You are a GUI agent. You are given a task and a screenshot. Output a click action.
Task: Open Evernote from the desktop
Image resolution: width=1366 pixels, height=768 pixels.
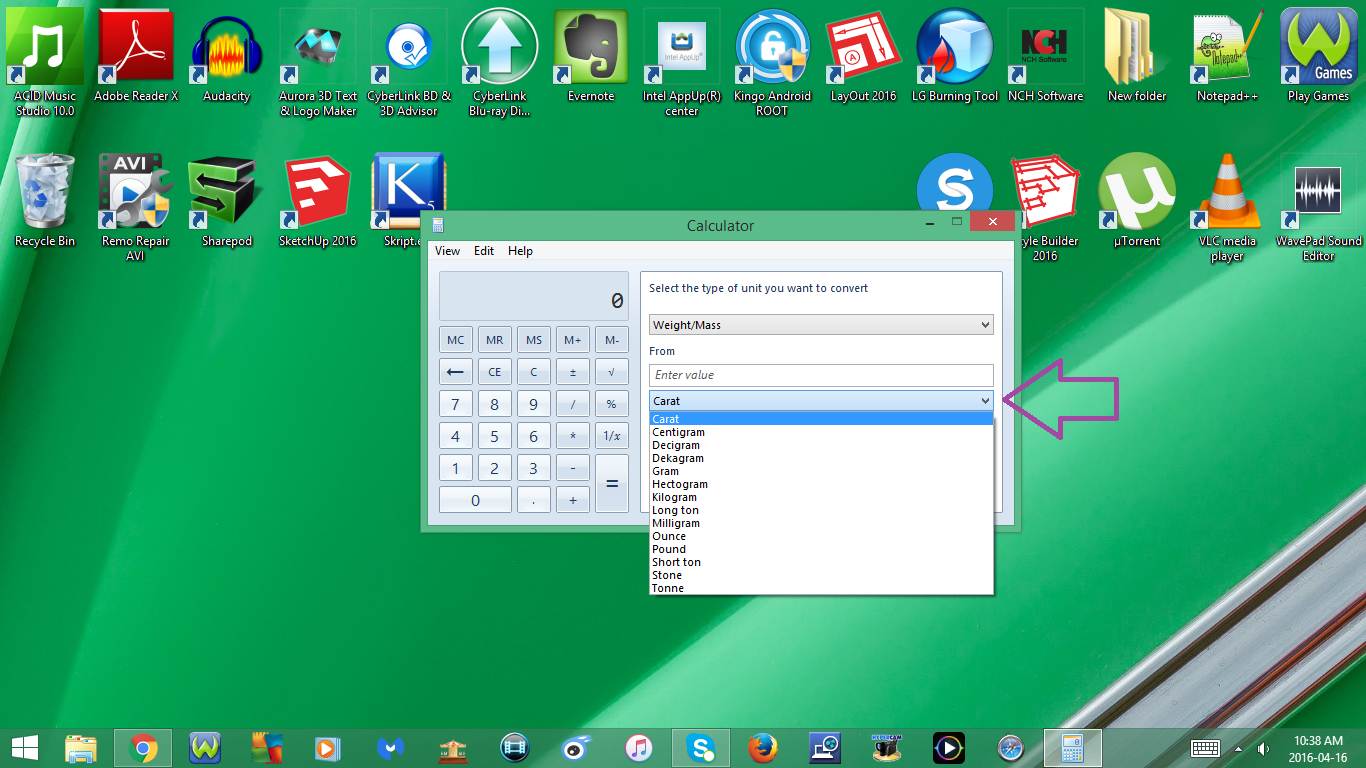590,47
